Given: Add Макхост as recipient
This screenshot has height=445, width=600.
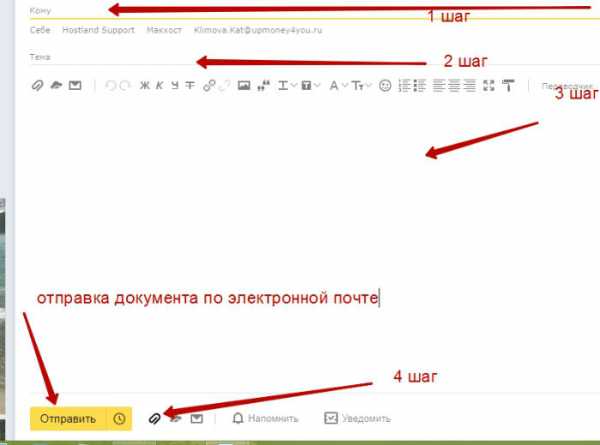Looking at the screenshot, I should click(x=164, y=30).
